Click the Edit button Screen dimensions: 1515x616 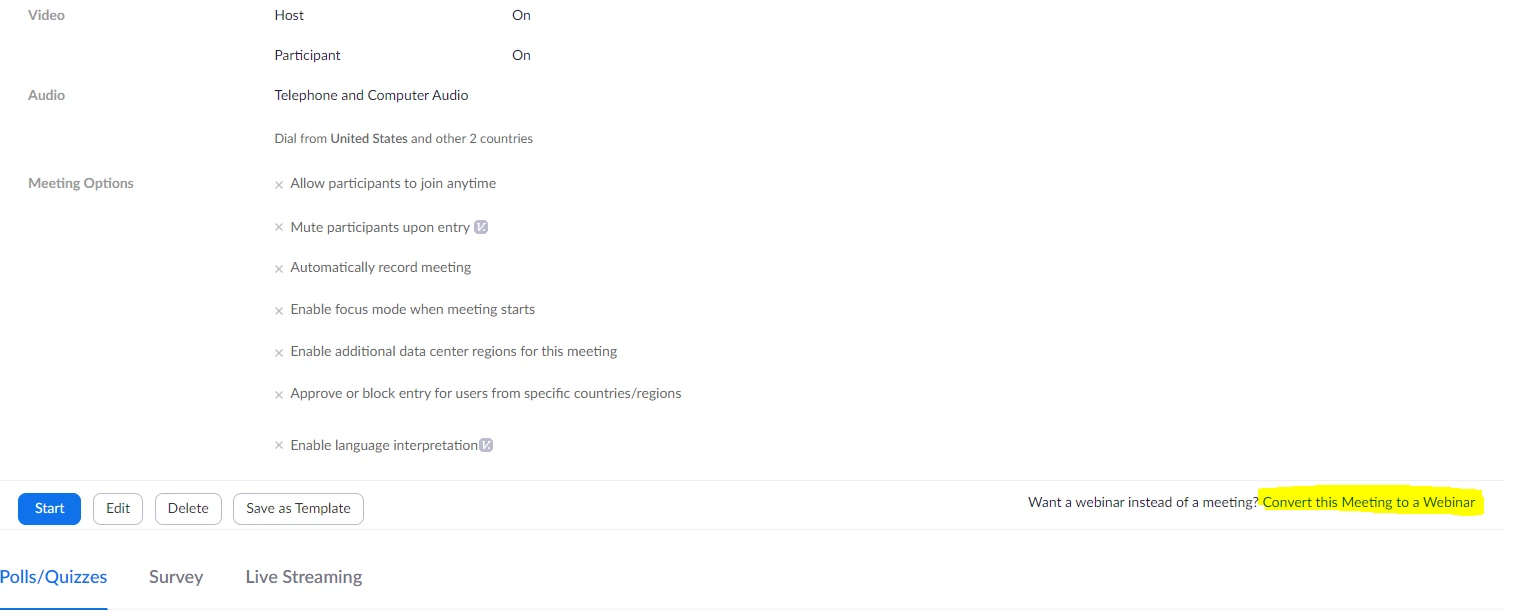click(x=118, y=508)
